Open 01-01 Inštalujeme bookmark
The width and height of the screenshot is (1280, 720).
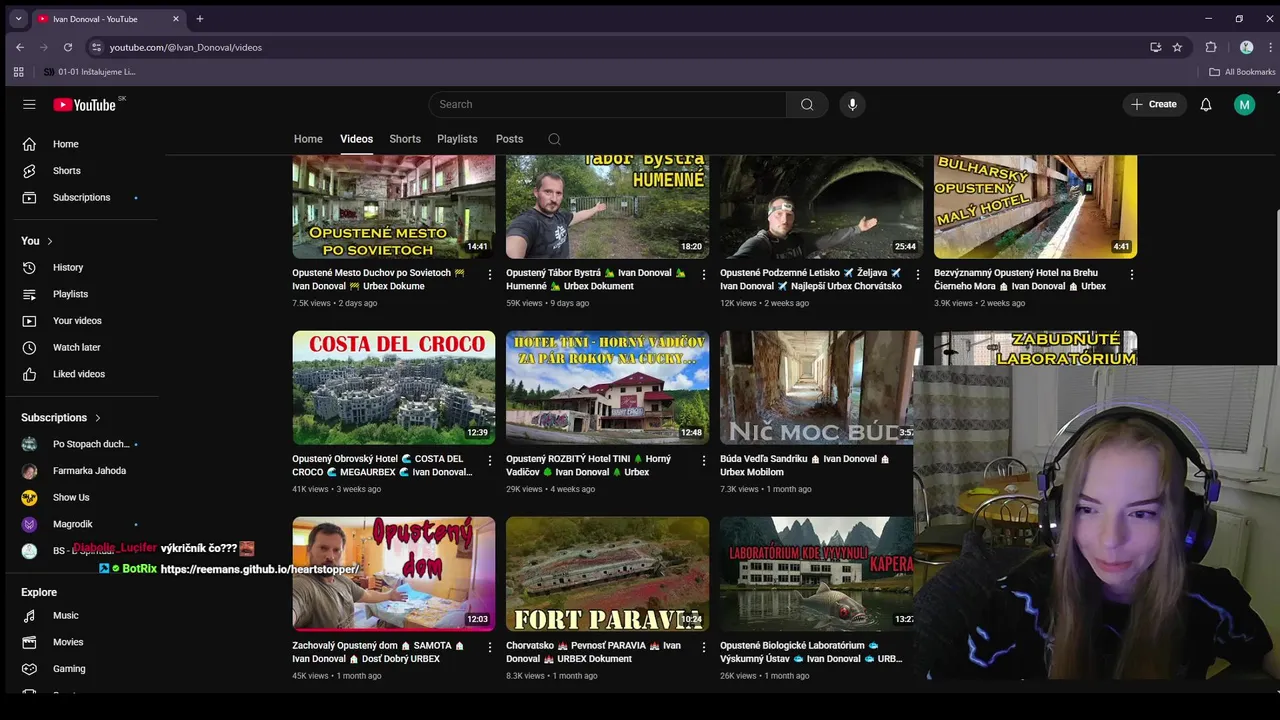click(x=89, y=72)
